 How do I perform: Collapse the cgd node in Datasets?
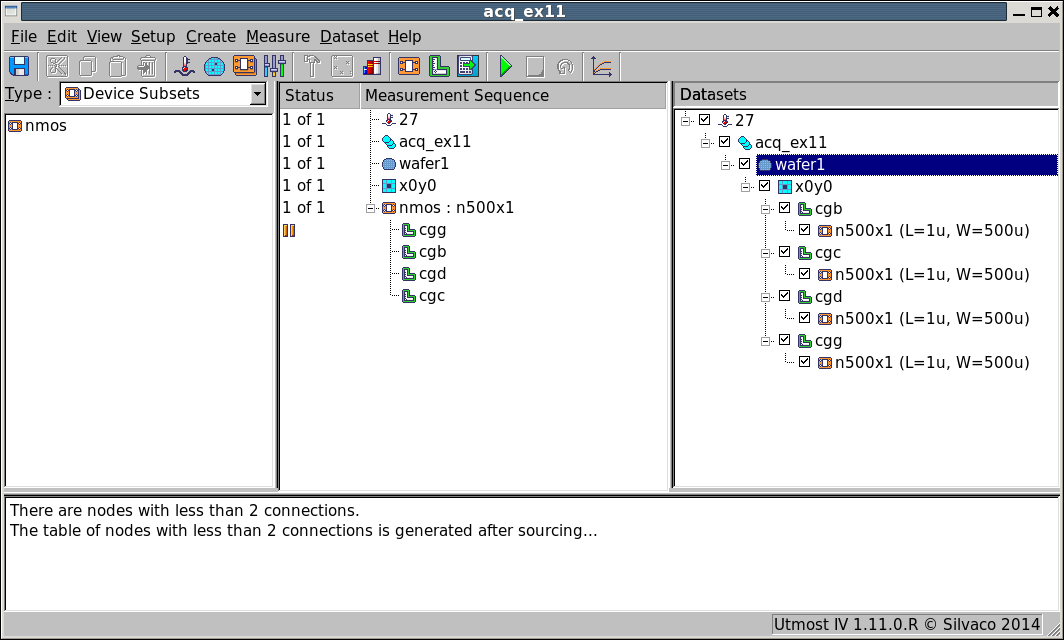pos(765,297)
